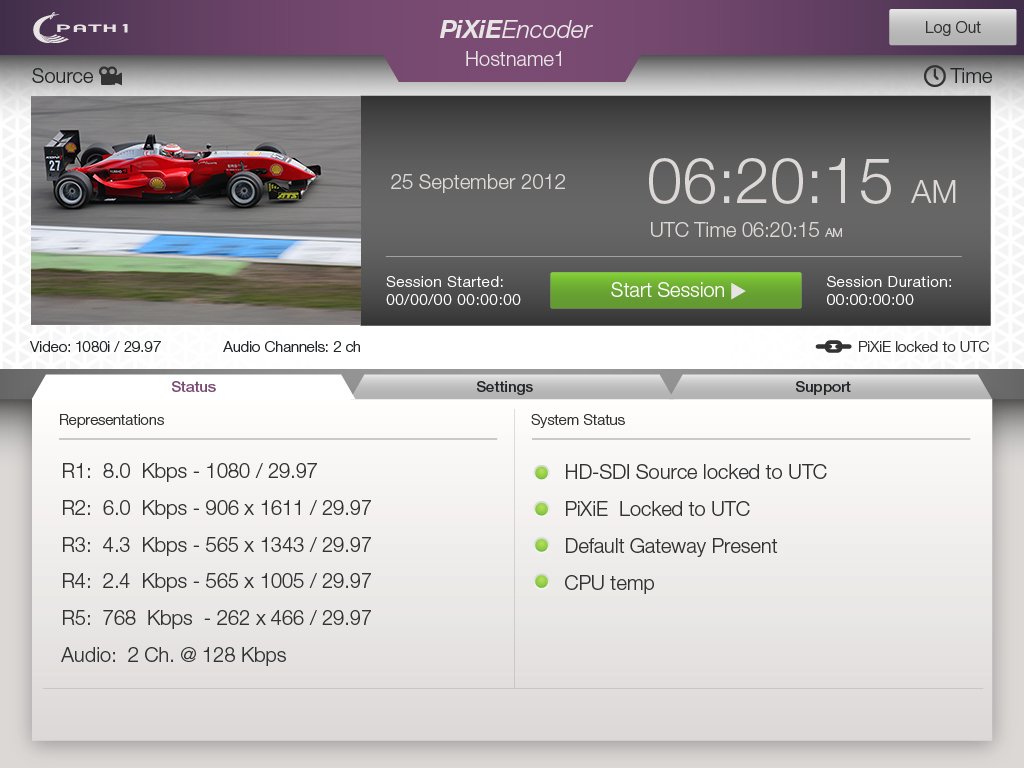Click the System Status heading
The height and width of the screenshot is (768, 1024).
click(578, 420)
